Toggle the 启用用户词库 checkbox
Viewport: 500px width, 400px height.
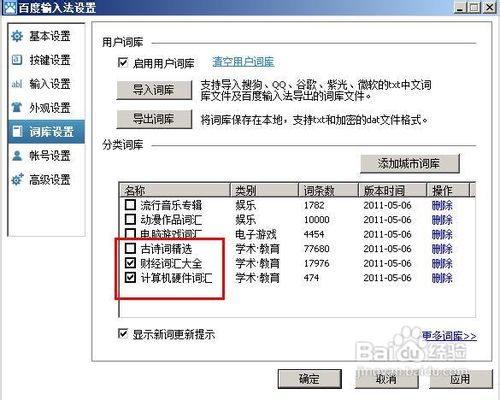pos(123,63)
